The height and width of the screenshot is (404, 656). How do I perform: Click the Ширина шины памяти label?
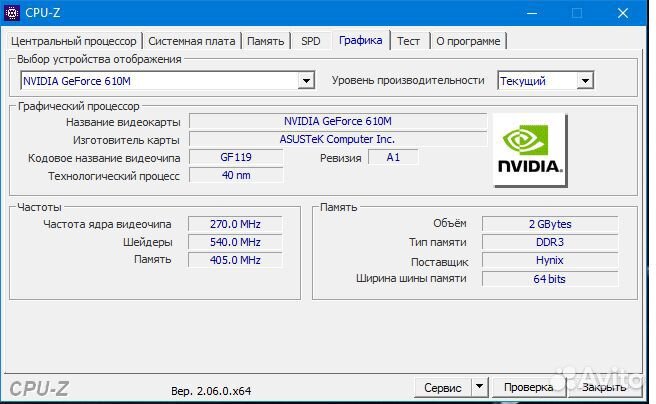coord(411,279)
